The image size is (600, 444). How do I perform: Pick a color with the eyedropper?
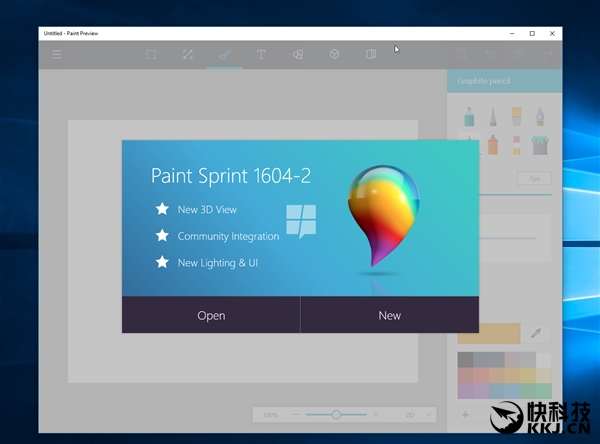(536, 333)
